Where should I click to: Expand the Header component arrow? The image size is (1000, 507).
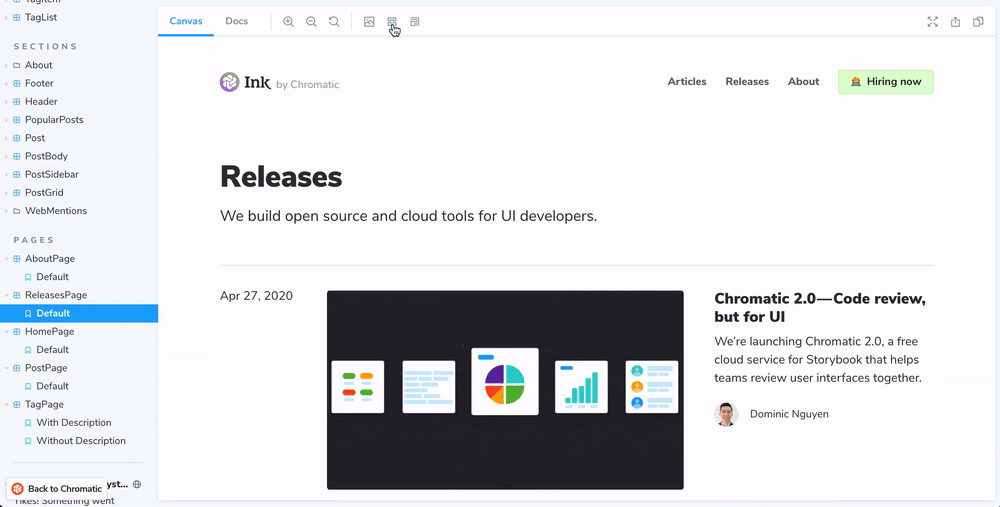coord(6,101)
